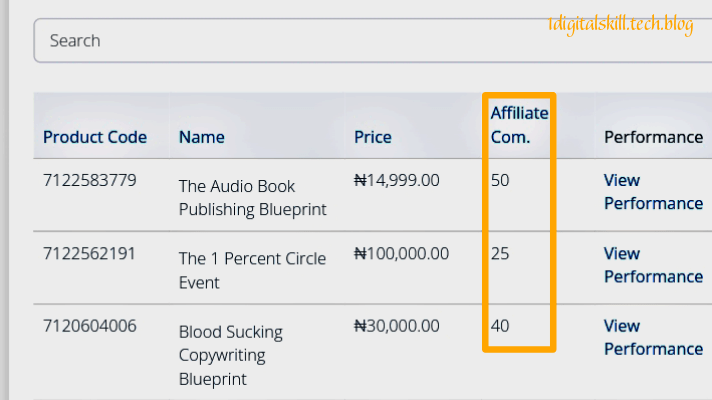712x400 pixels.
Task: Open View Performance for Audio Book Publishing Blueprint
Action: tap(653, 192)
